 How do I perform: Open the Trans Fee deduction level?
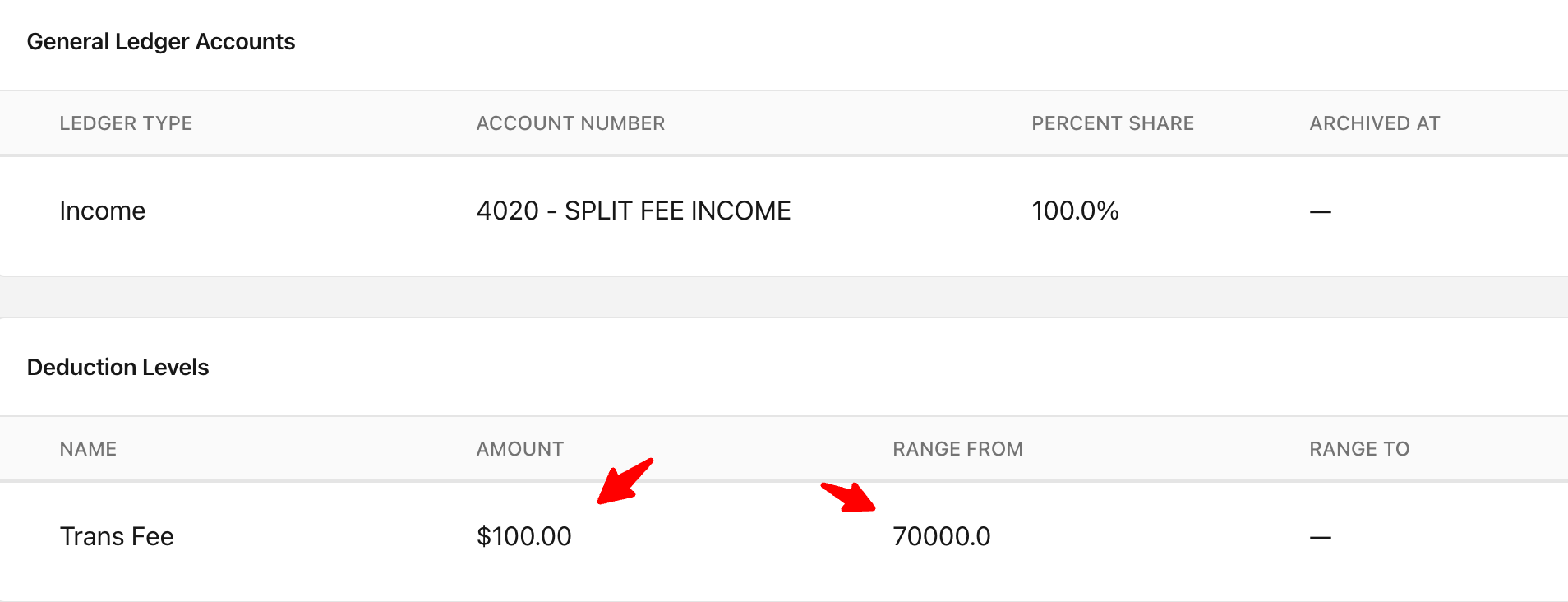click(117, 537)
